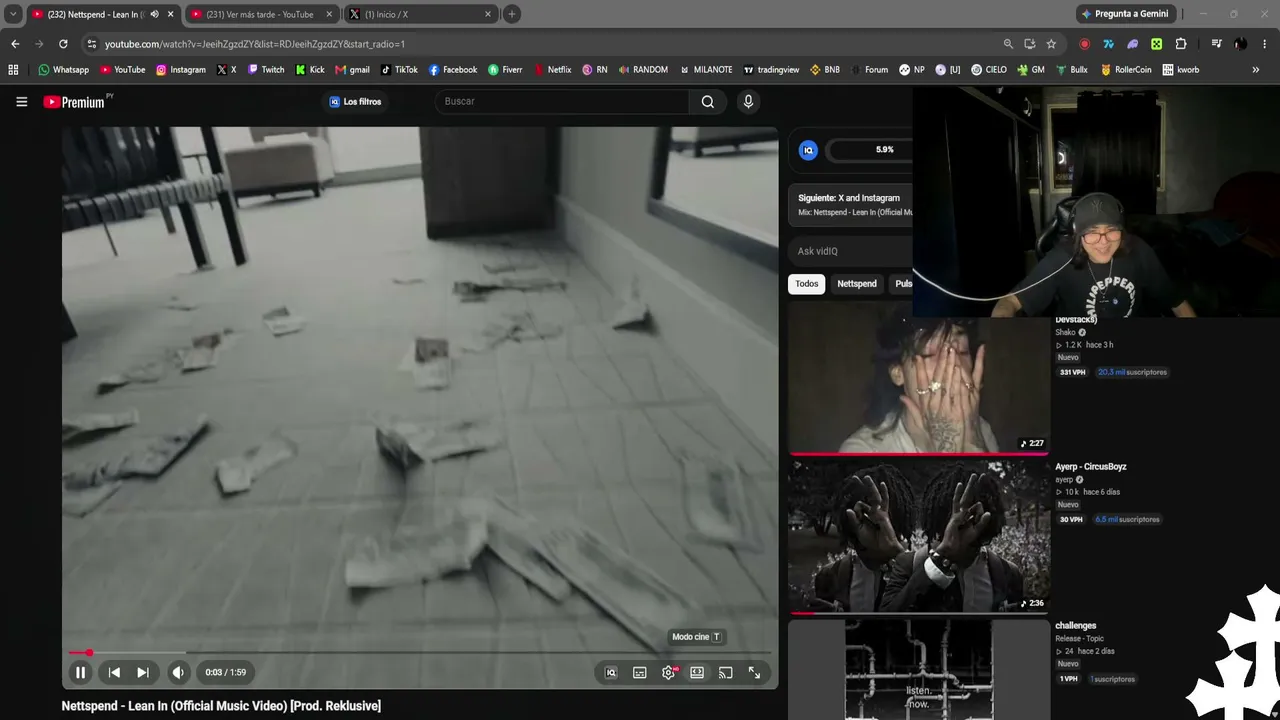Viewport: 1280px width, 720px height.
Task: Open RollerCoin bookmark
Action: pos(1126,70)
